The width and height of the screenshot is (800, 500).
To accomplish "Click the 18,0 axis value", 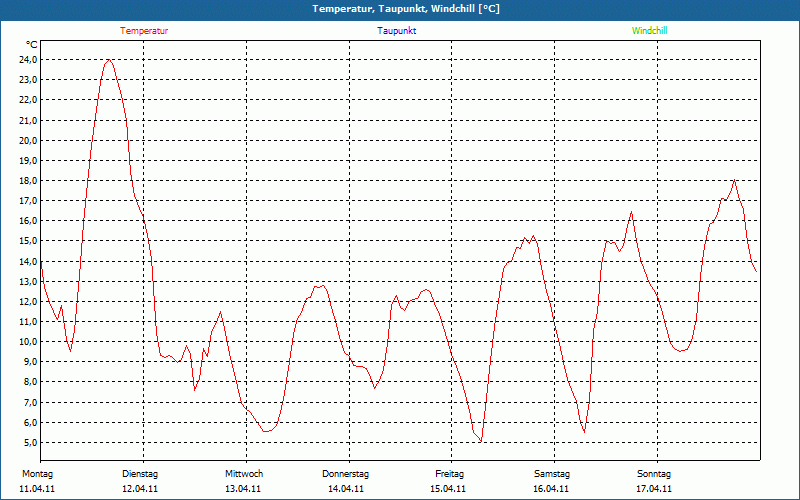I will coord(28,181).
